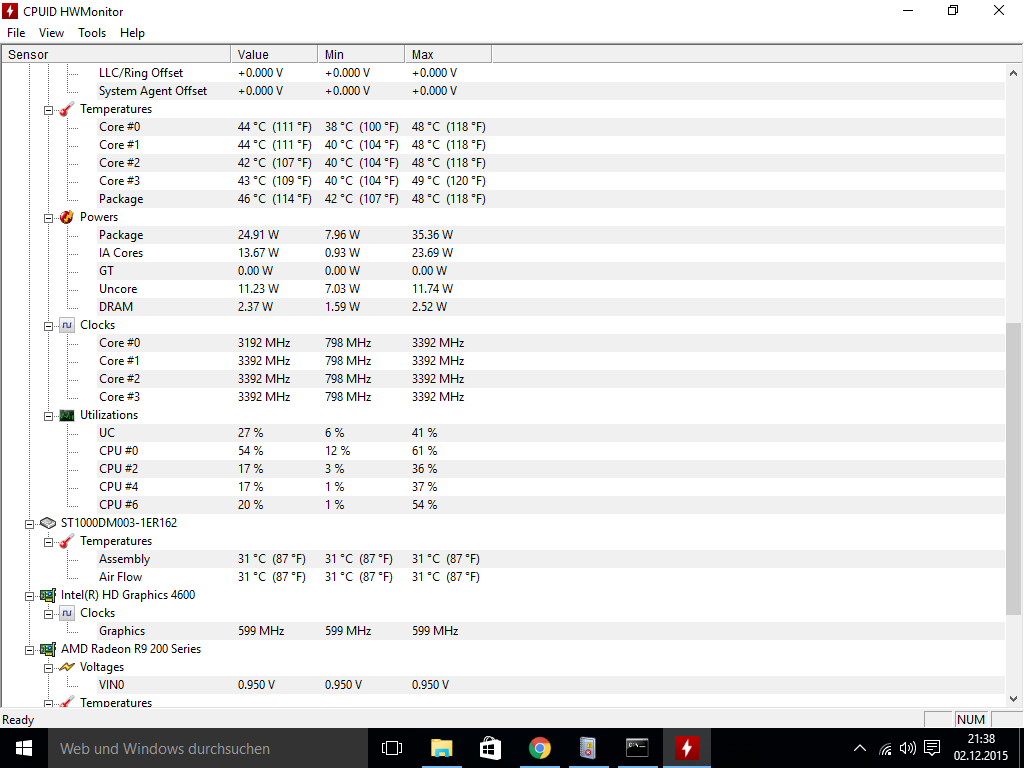1024x768 pixels.
Task: Click the card icon beside Intel(R) HD Graphics 4600
Action: click(48, 595)
